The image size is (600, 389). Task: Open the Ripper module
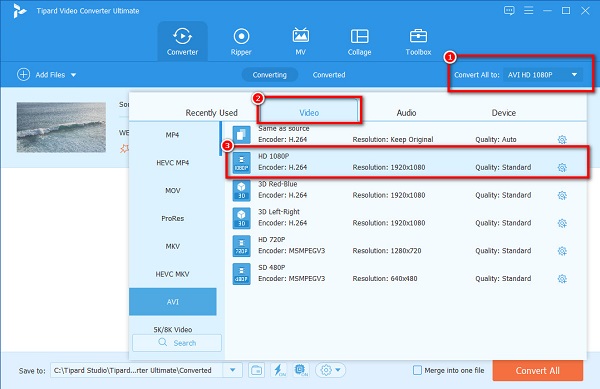click(x=241, y=41)
